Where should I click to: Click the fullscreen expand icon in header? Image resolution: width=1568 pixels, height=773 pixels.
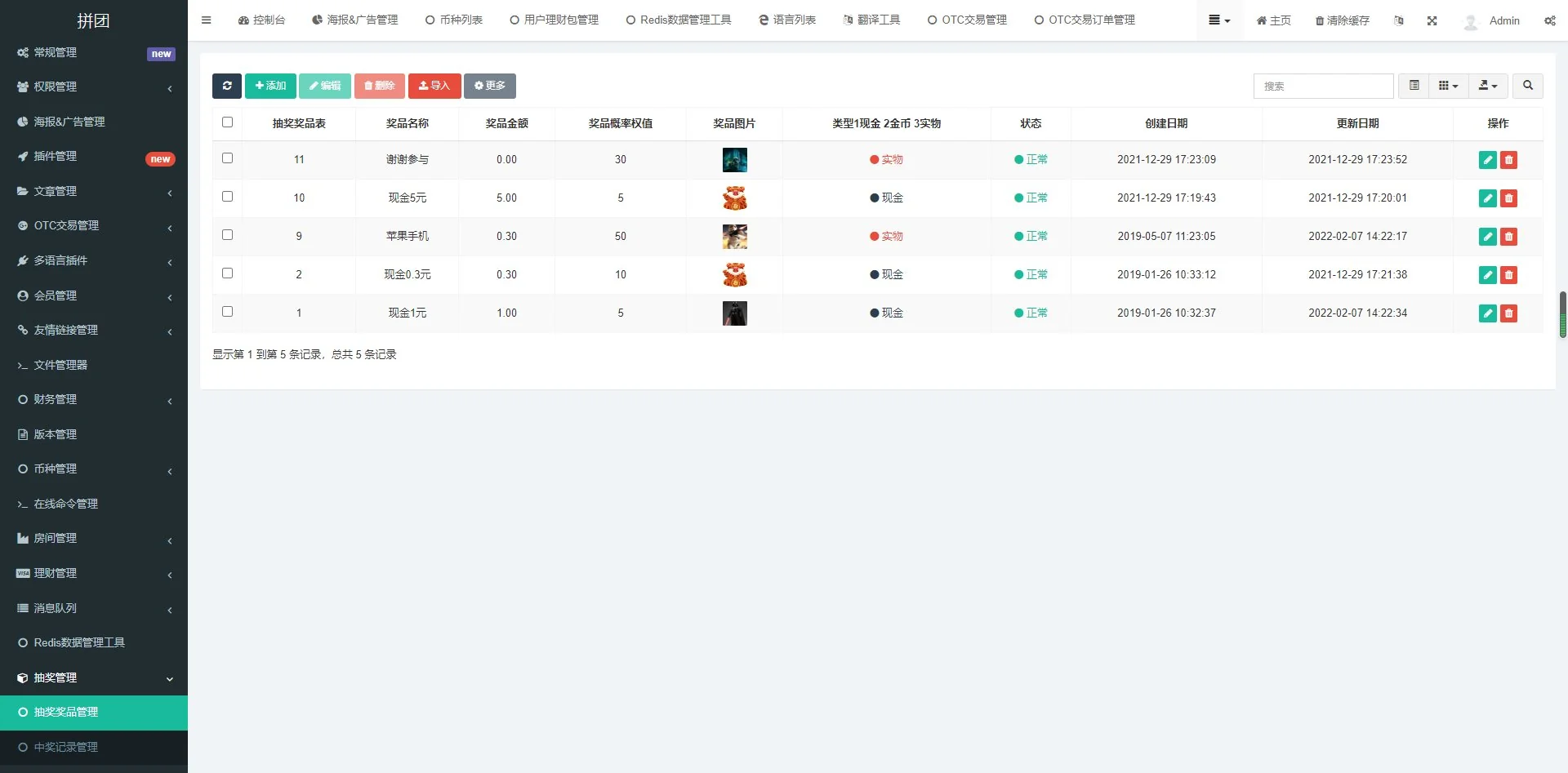1432,20
